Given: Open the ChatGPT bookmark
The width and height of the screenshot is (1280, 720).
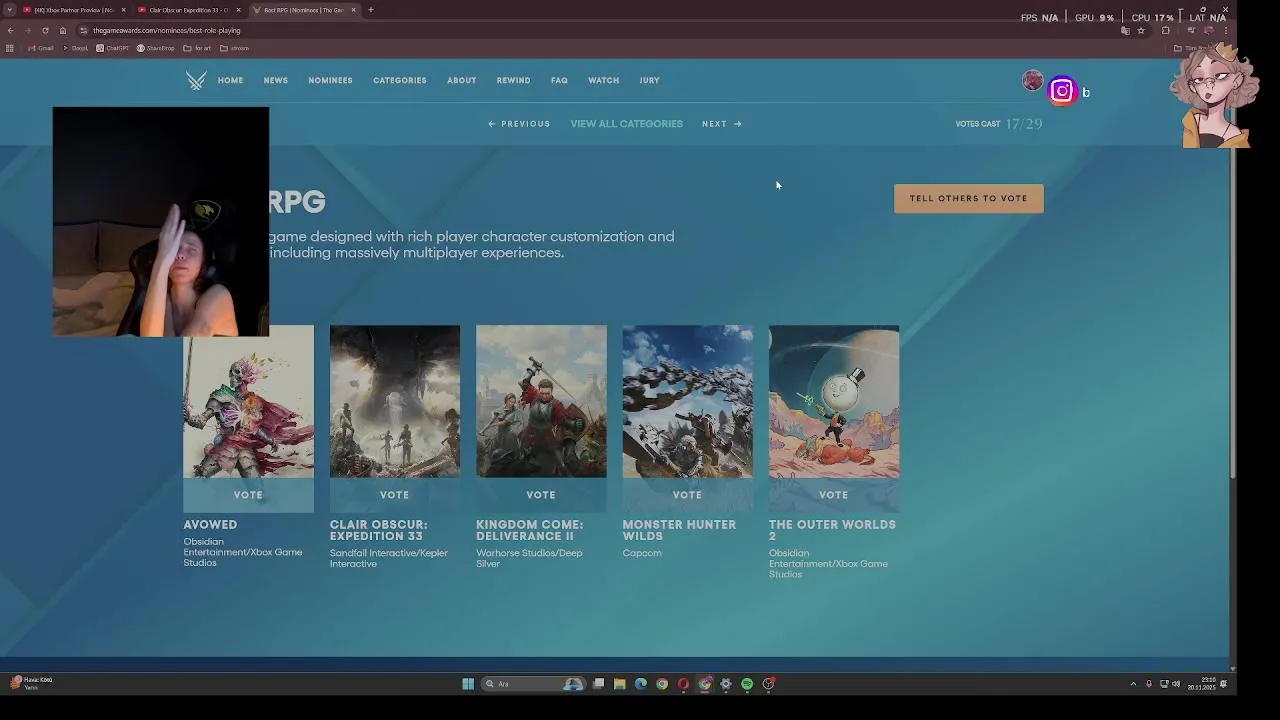Looking at the screenshot, I should click(113, 48).
